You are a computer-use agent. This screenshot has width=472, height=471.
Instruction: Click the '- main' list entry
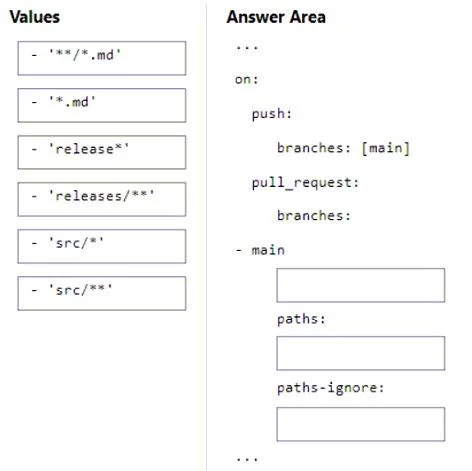point(260,250)
